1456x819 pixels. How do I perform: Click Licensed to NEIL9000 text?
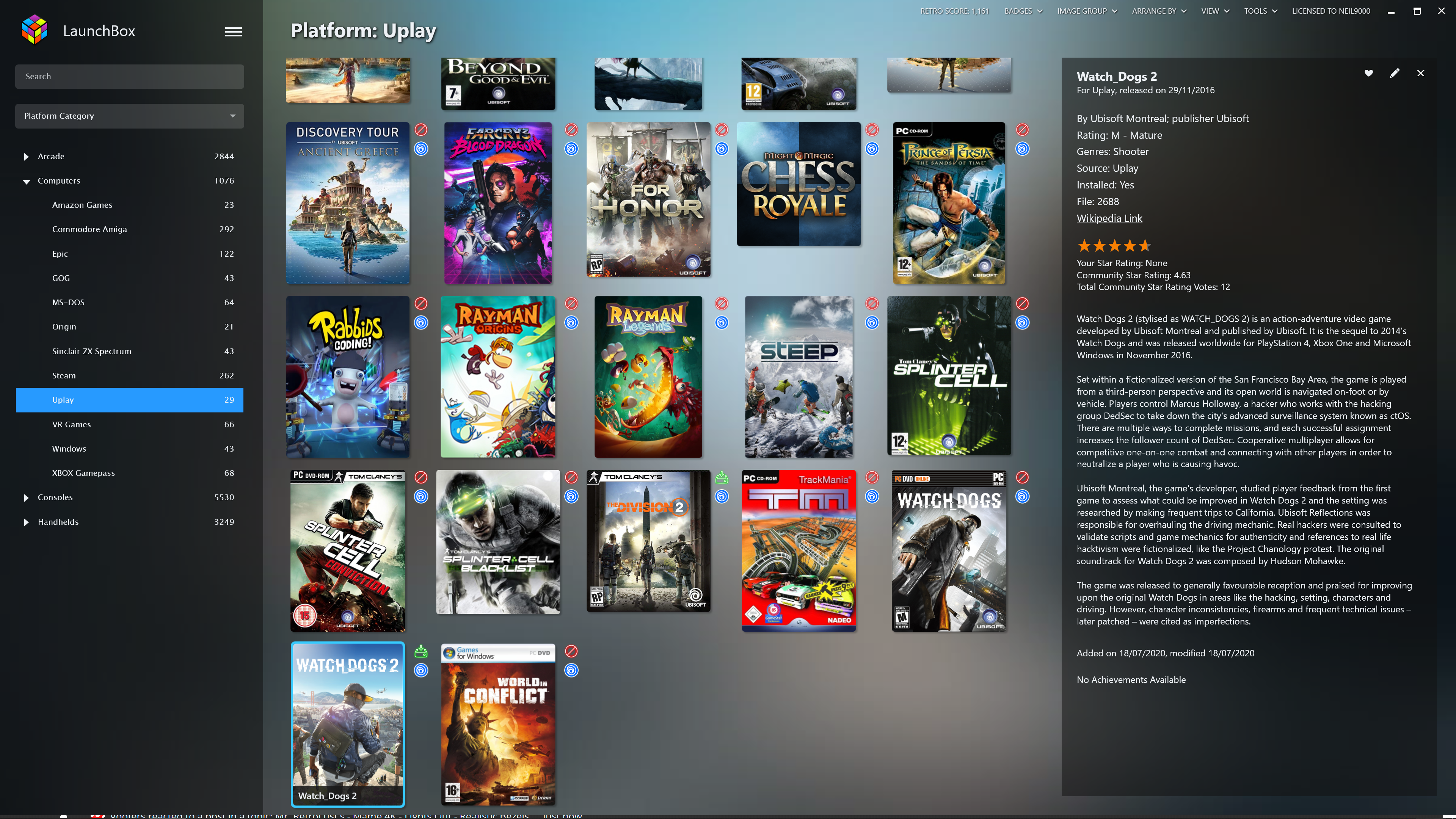(1330, 11)
